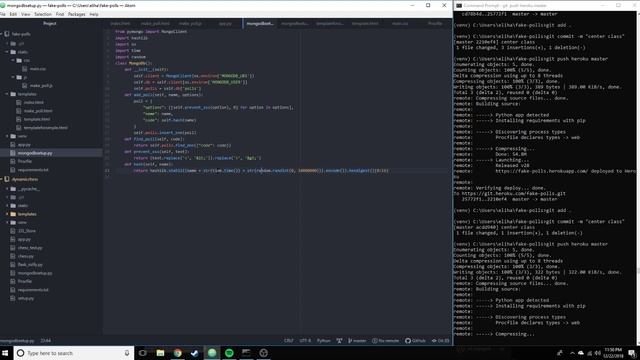
Task: Switch to the main.css editor tab
Action: tap(400, 24)
